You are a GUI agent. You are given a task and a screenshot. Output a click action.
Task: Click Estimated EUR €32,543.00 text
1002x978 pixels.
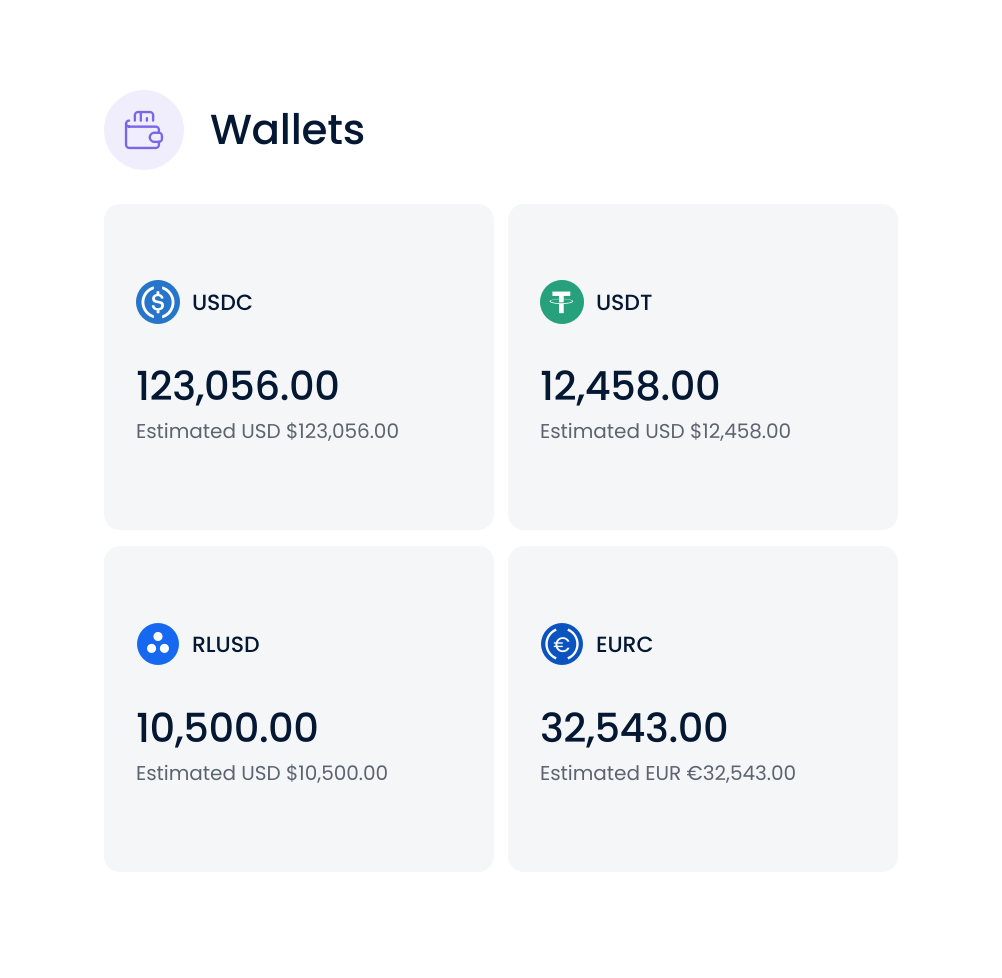(668, 773)
